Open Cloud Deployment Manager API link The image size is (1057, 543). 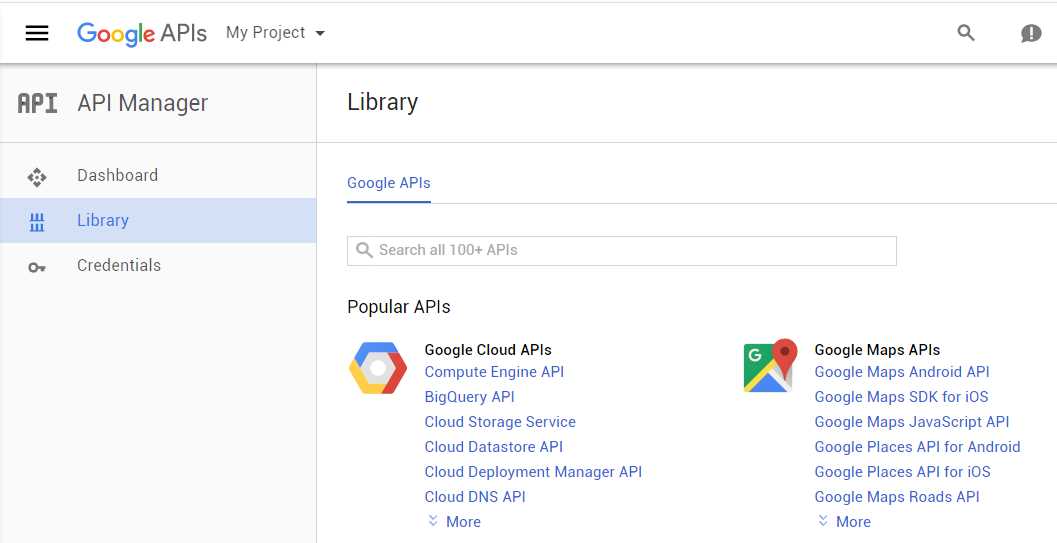[533, 472]
